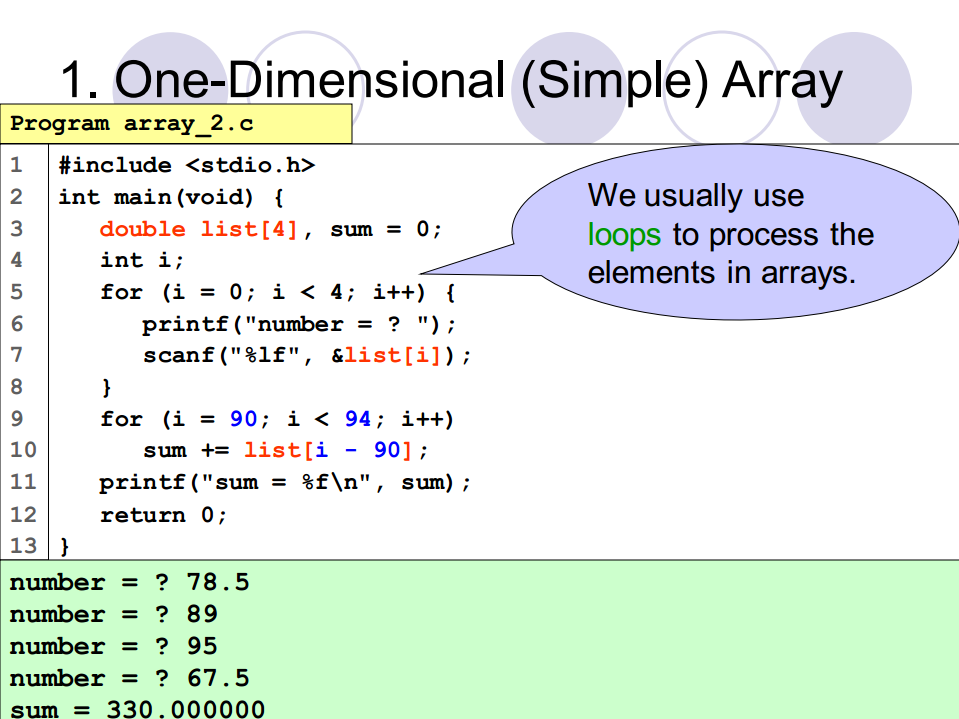
Task: Click the red '&list[i]' argument on line 7
Action: [386, 355]
